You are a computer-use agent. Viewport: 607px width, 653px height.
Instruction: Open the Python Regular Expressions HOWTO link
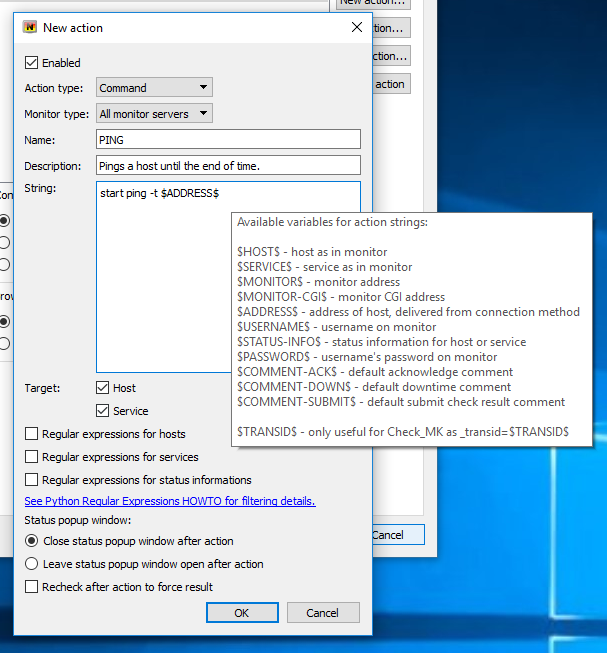[x=170, y=501]
